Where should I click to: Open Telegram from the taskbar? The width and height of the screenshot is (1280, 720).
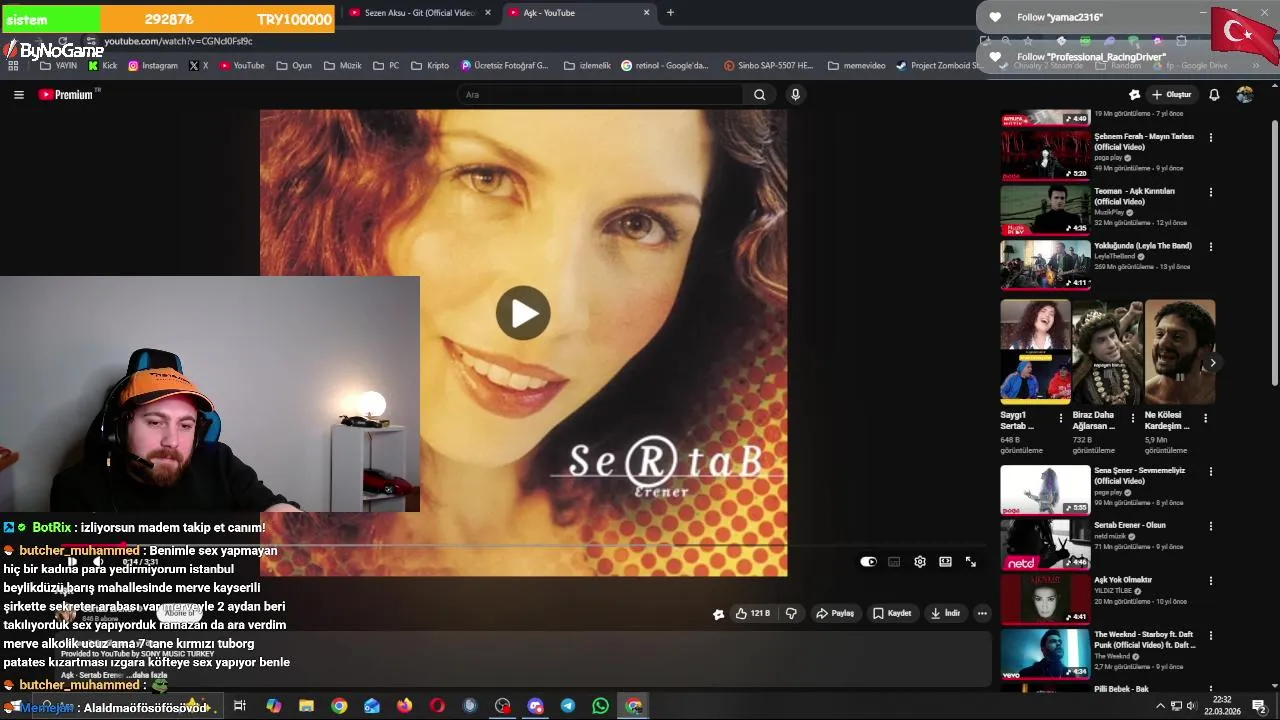(568, 706)
